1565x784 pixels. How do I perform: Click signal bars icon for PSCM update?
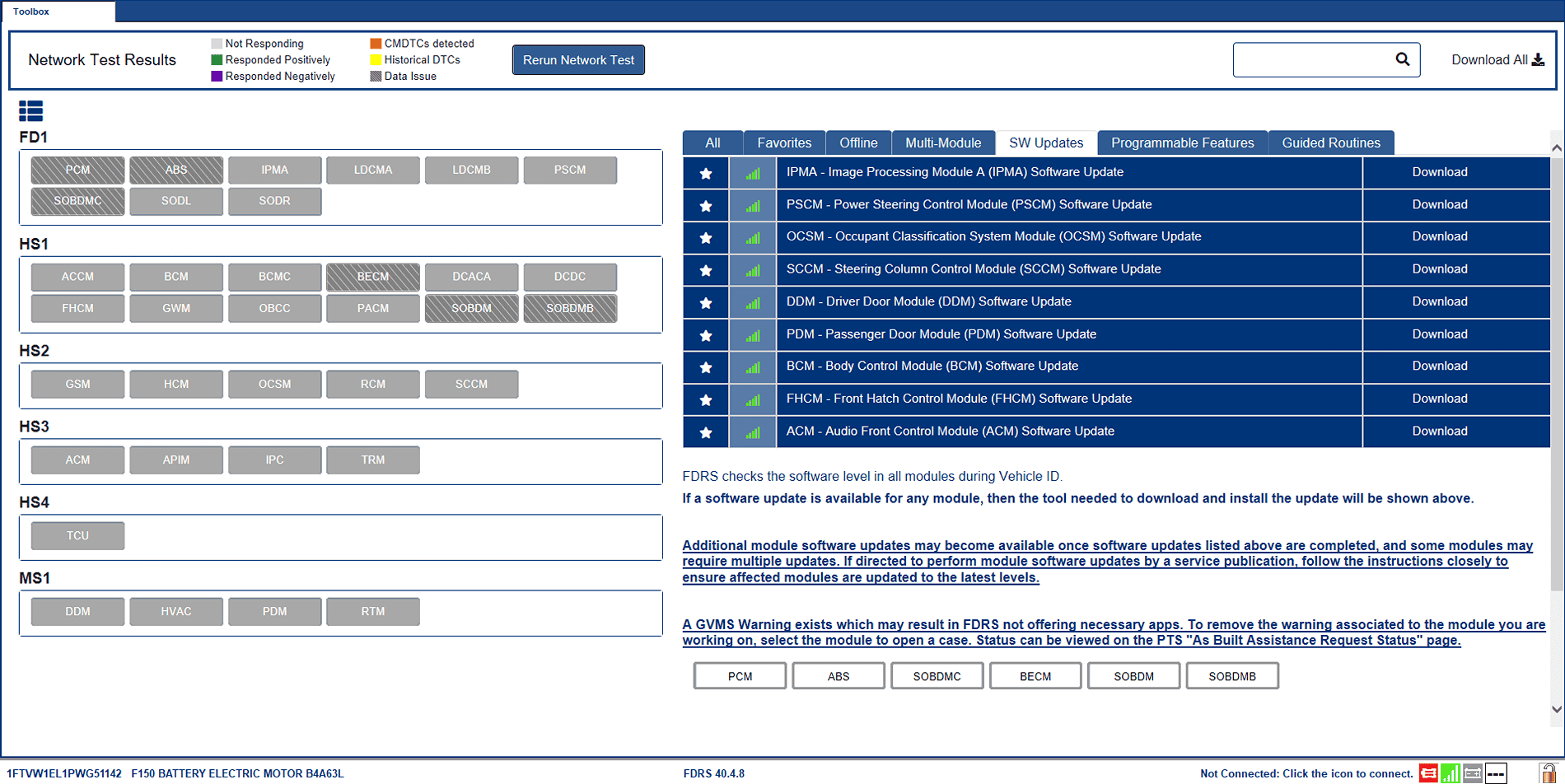pyautogui.click(x=753, y=205)
